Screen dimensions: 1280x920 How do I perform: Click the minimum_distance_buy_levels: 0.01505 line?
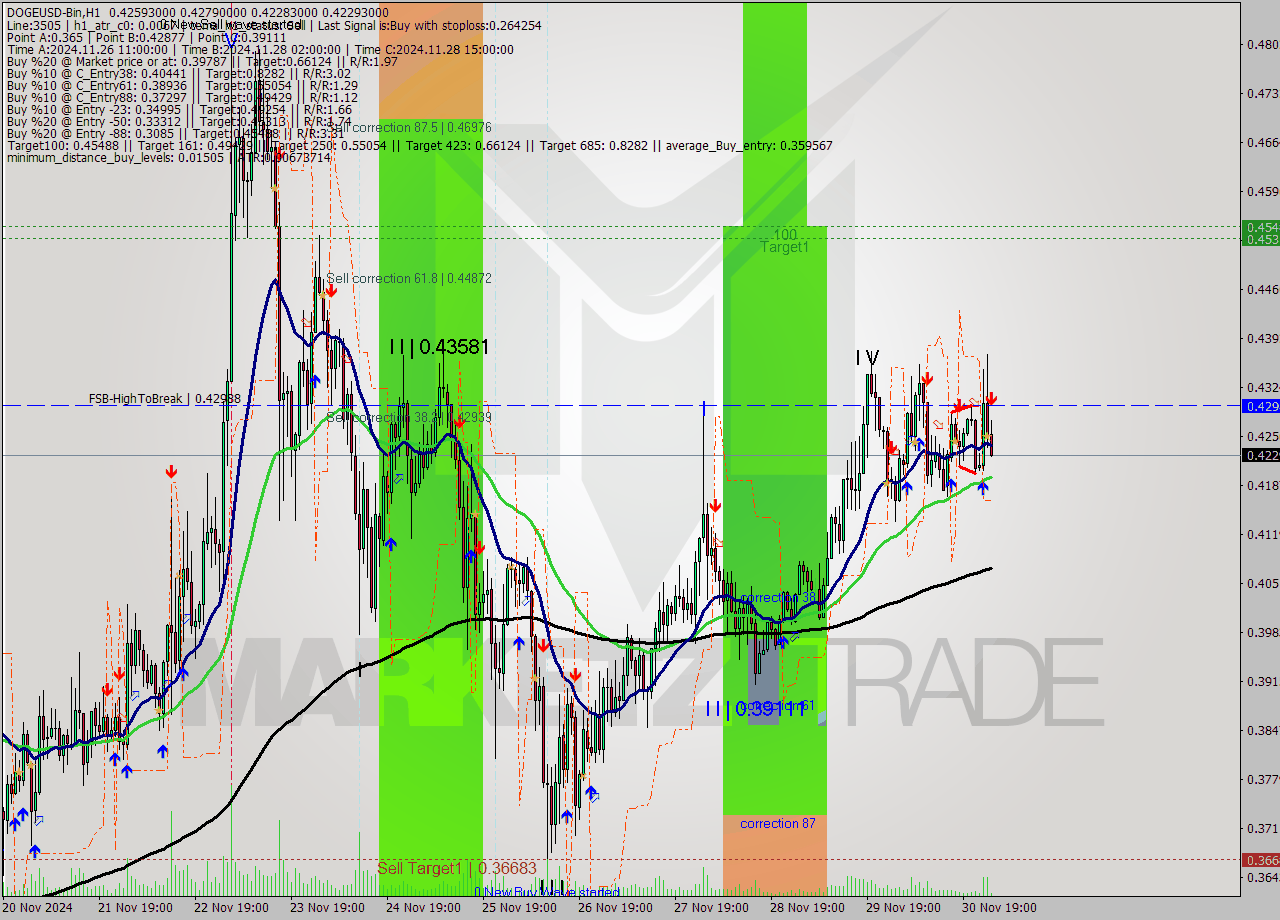[x=168, y=157]
